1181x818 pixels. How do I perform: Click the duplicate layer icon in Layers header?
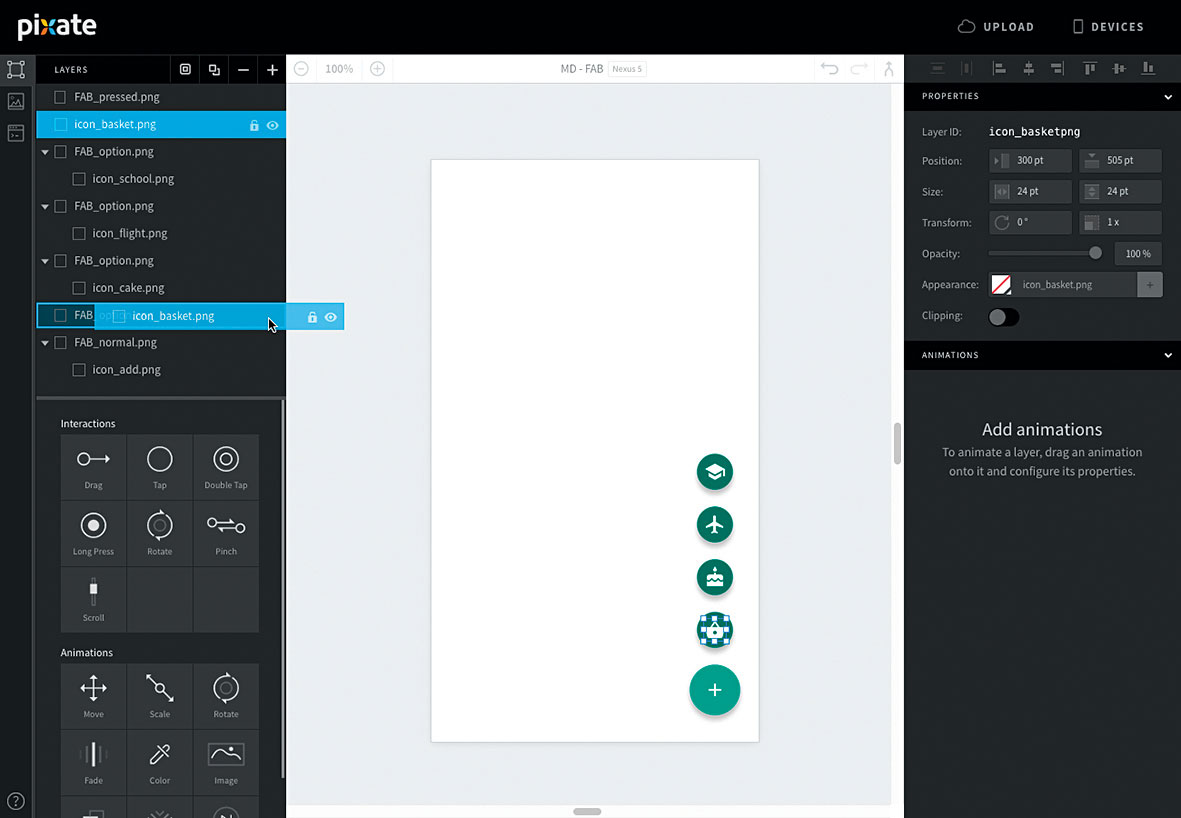point(215,69)
